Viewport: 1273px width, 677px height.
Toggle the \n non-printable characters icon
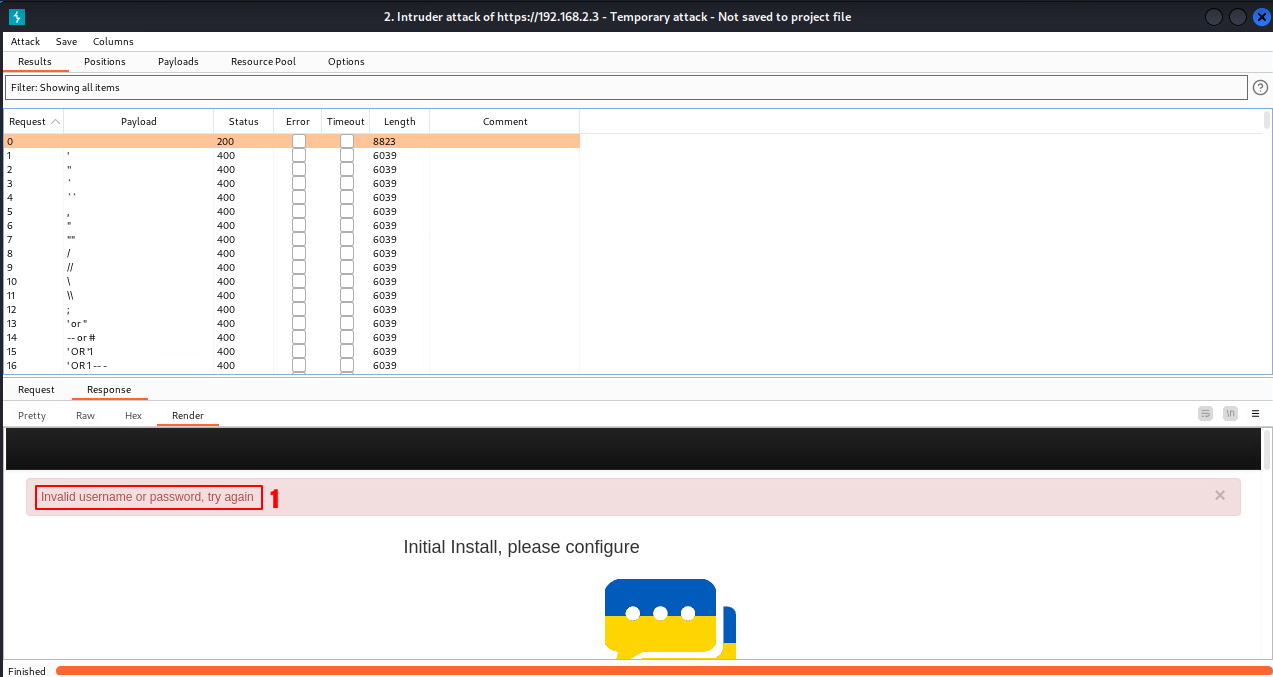(x=1231, y=414)
